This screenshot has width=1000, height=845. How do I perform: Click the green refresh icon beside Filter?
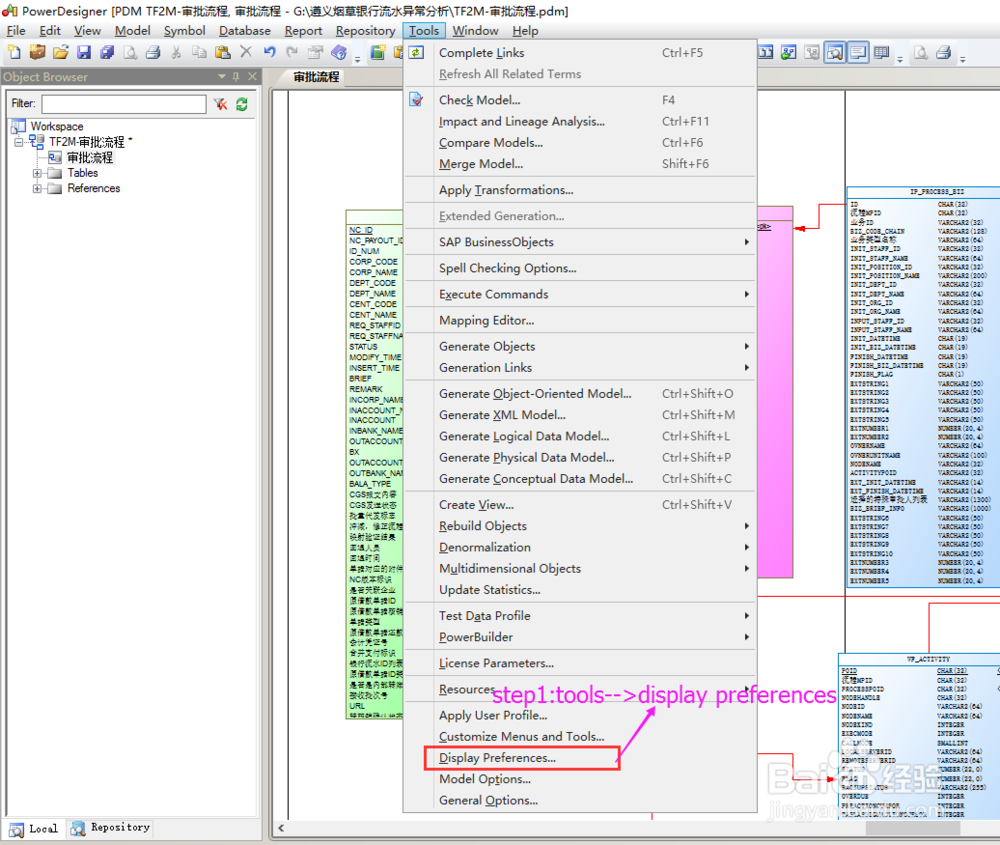[242, 104]
